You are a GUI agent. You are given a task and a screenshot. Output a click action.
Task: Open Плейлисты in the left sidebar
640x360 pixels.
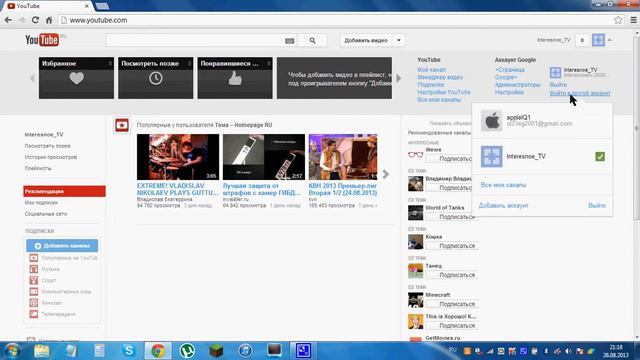pyautogui.click(x=38, y=168)
